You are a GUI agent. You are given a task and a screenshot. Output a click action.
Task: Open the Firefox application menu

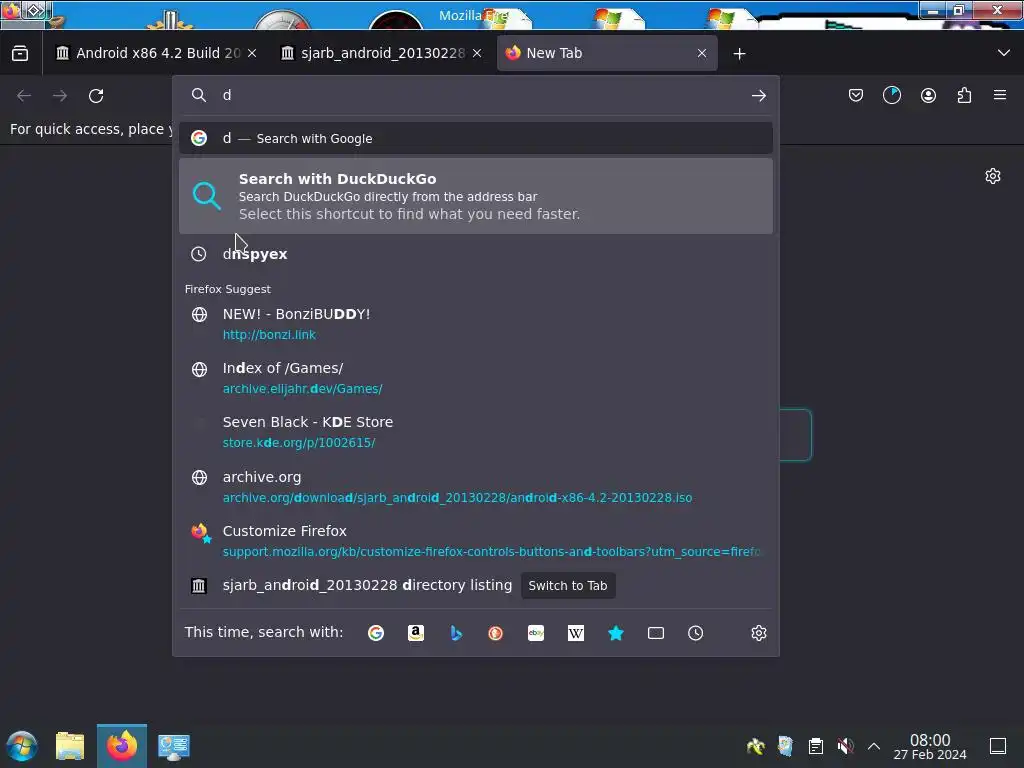[1000, 95]
